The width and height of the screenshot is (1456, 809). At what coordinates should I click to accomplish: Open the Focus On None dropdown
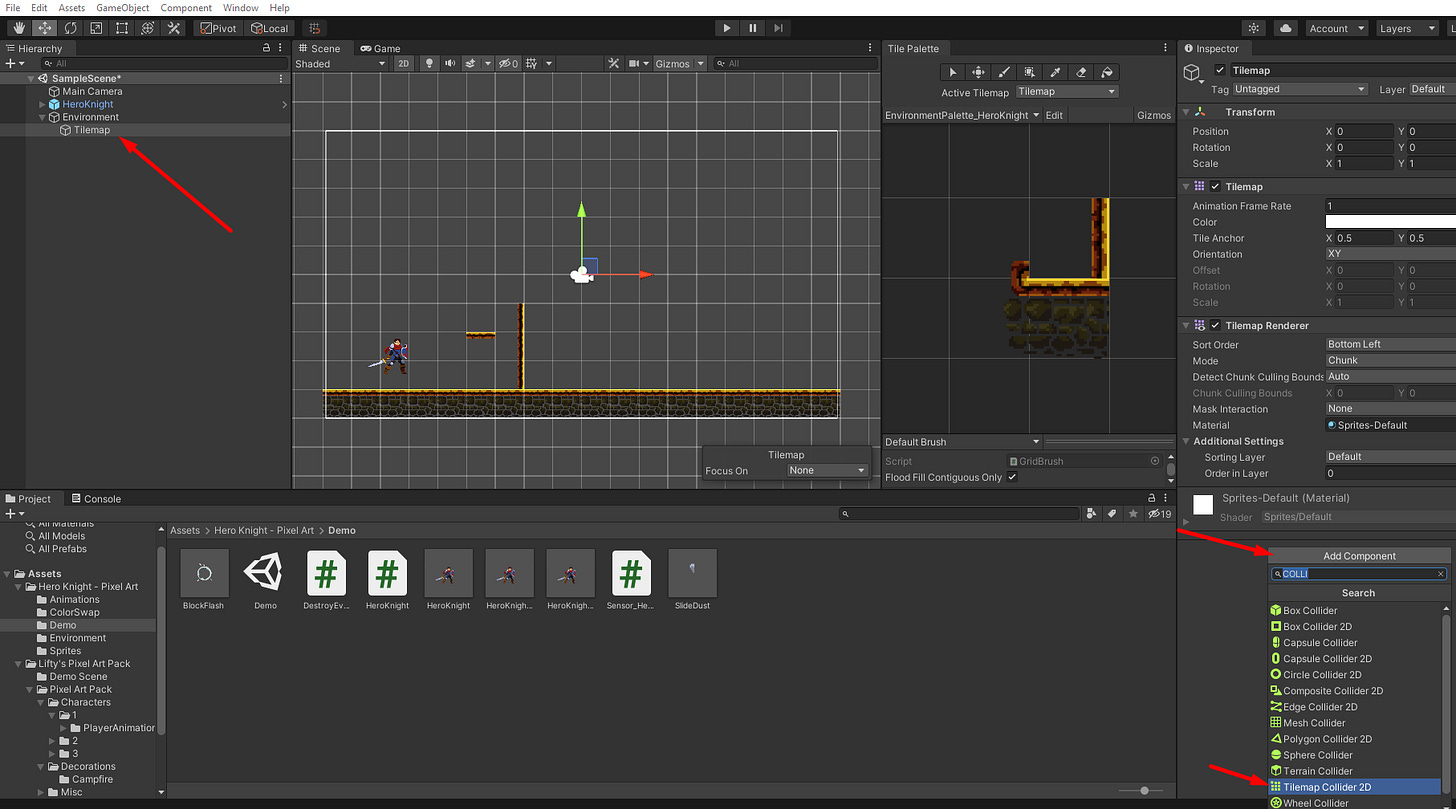coord(826,470)
